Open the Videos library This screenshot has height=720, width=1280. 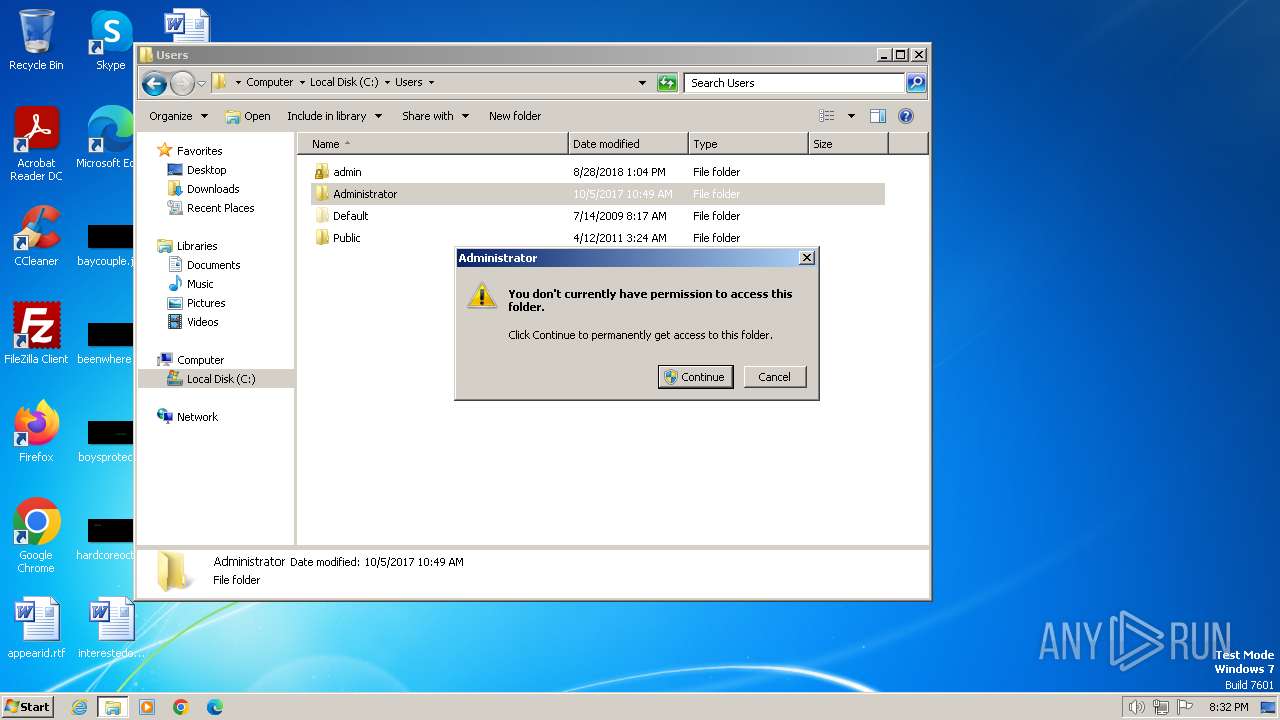click(202, 322)
